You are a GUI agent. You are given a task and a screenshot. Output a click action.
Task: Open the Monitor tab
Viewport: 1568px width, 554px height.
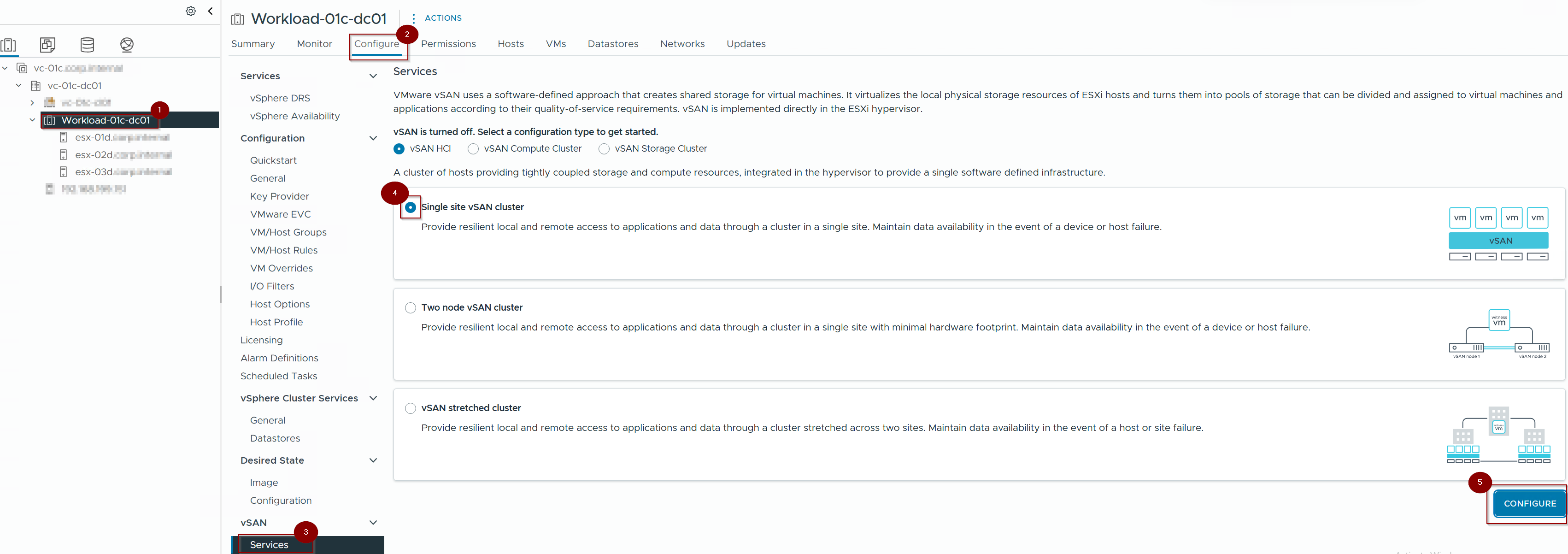click(314, 44)
